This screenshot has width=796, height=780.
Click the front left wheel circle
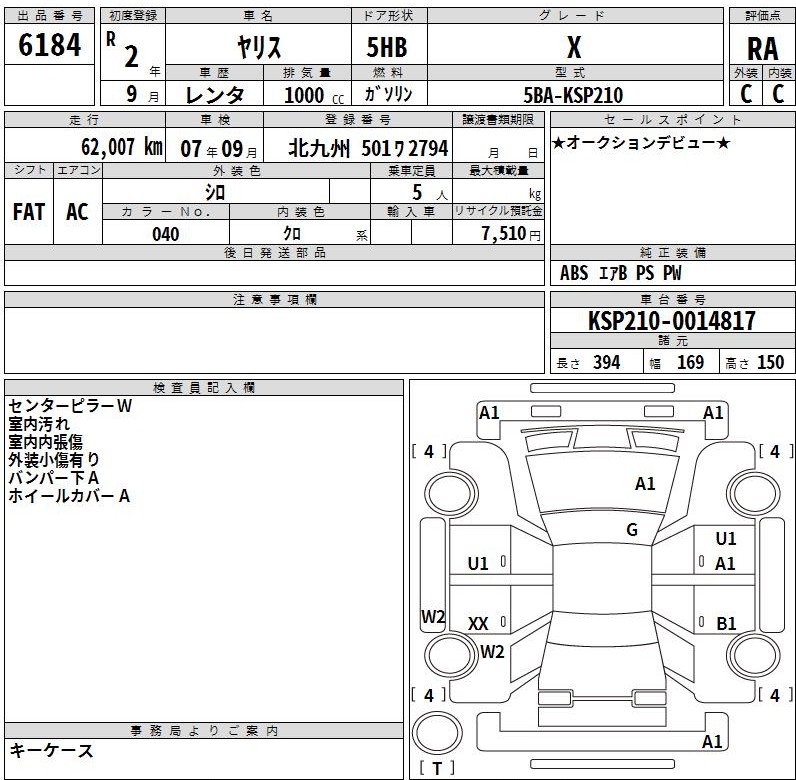(x=450, y=494)
